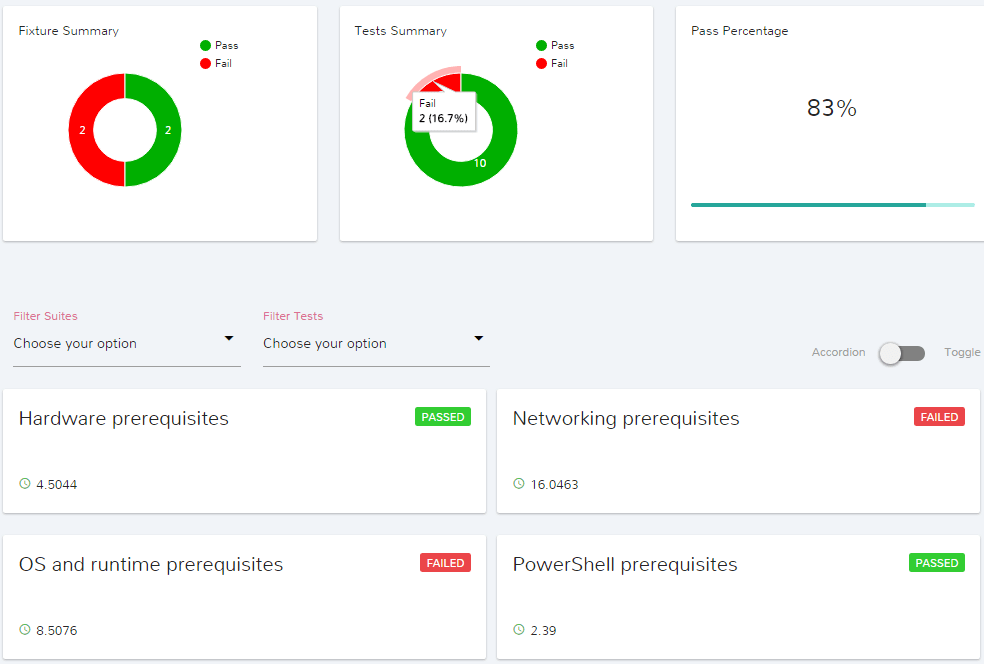Click FAILED badge on Networking prerequisites
This screenshot has height=664, width=984.
(939, 417)
